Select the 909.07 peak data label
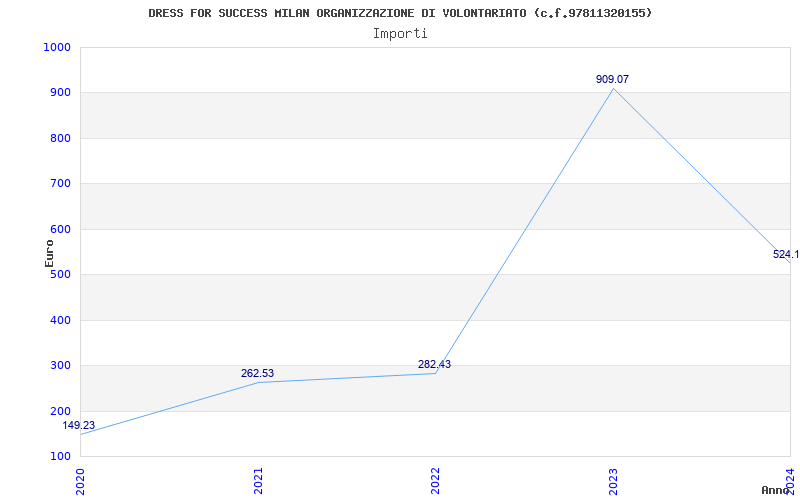The height and width of the screenshot is (500, 800). pos(612,80)
